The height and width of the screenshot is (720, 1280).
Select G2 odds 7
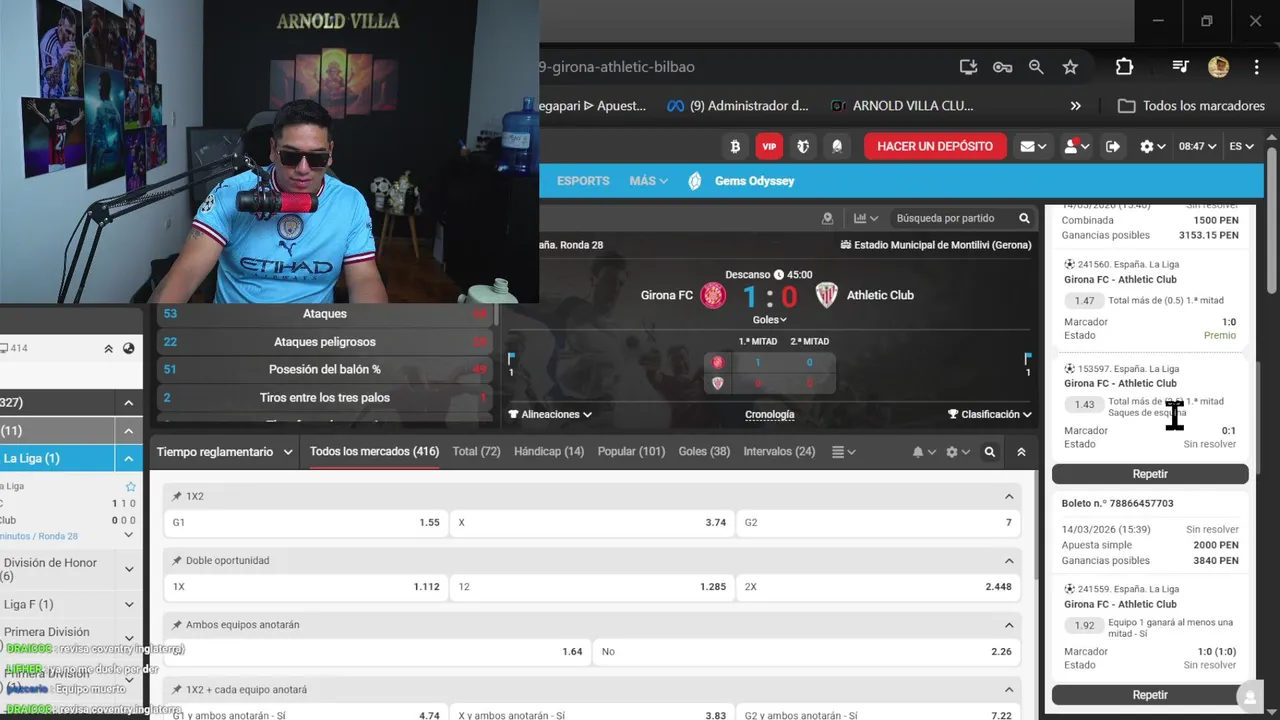(x=878, y=522)
